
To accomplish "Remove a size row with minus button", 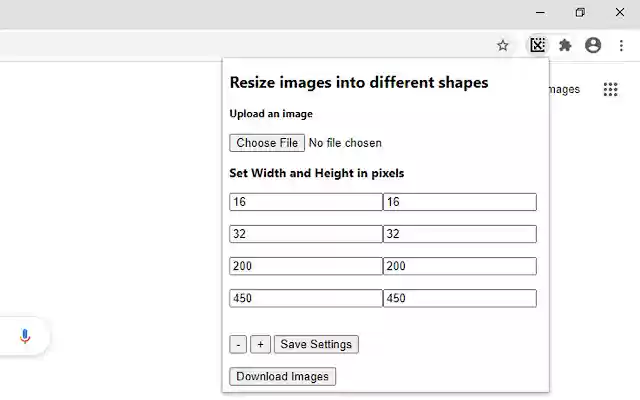I will (238, 344).
